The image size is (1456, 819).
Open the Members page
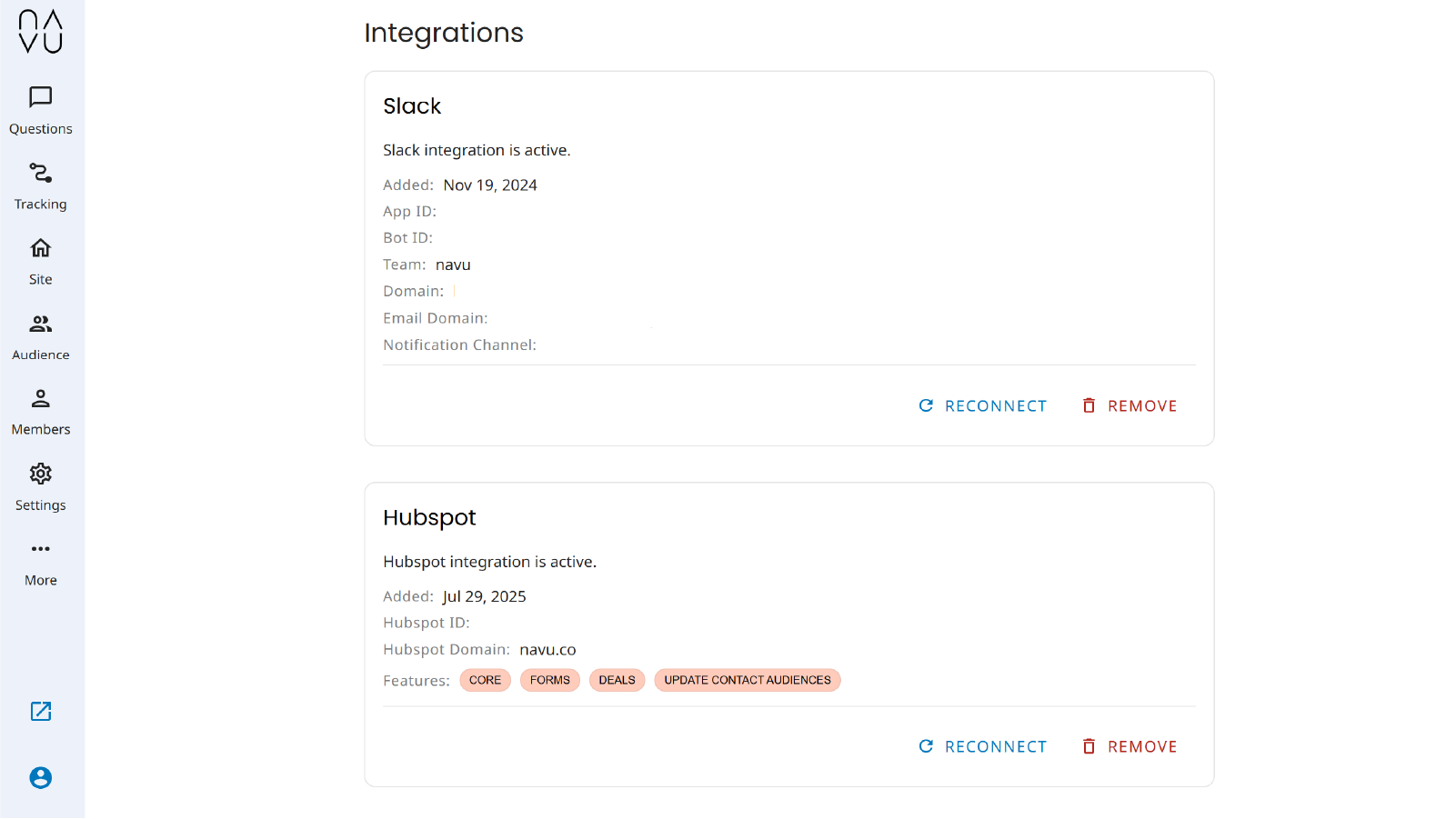(x=41, y=411)
